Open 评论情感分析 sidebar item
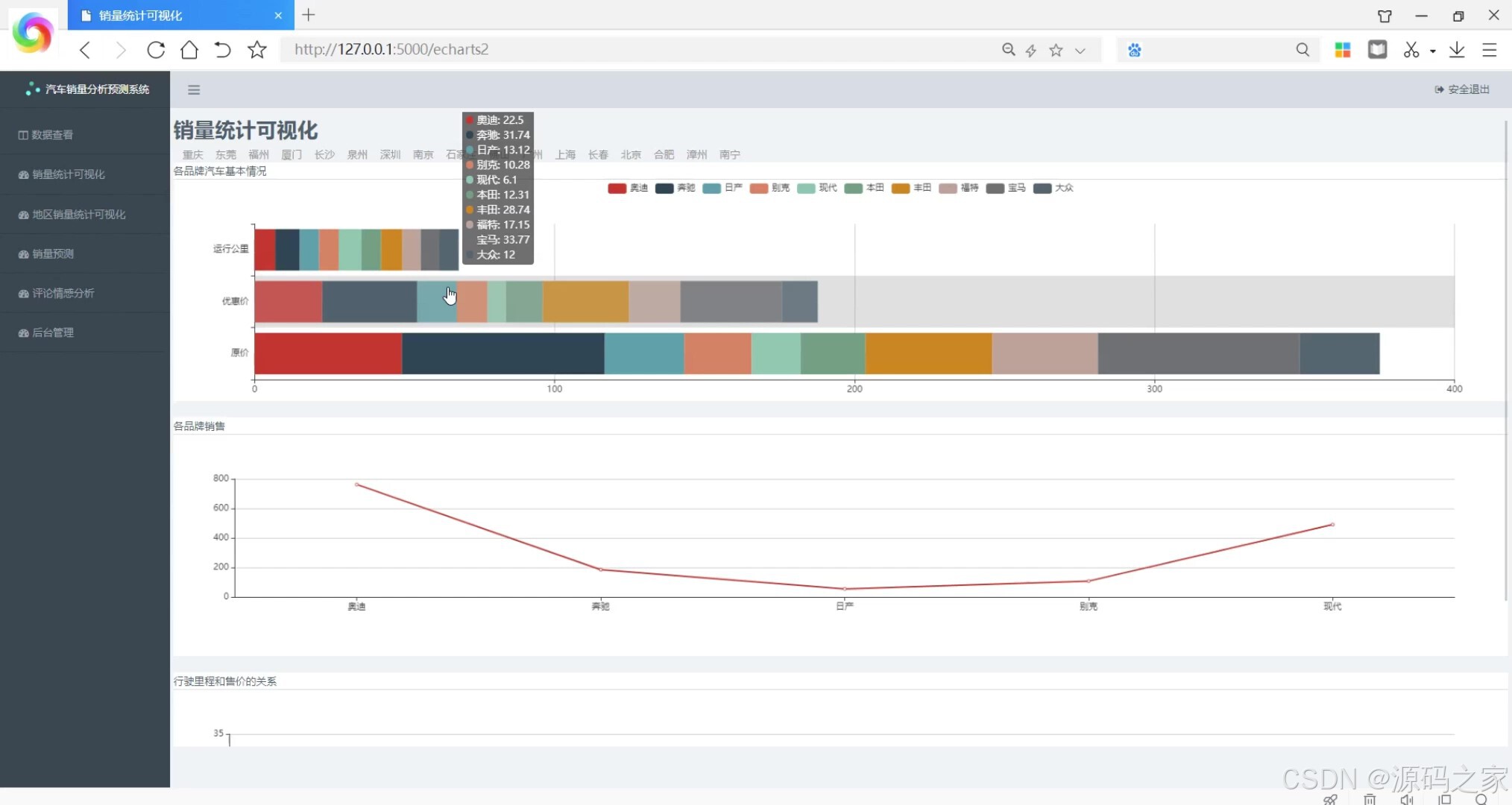Image resolution: width=1512 pixels, height=805 pixels. pos(63,294)
